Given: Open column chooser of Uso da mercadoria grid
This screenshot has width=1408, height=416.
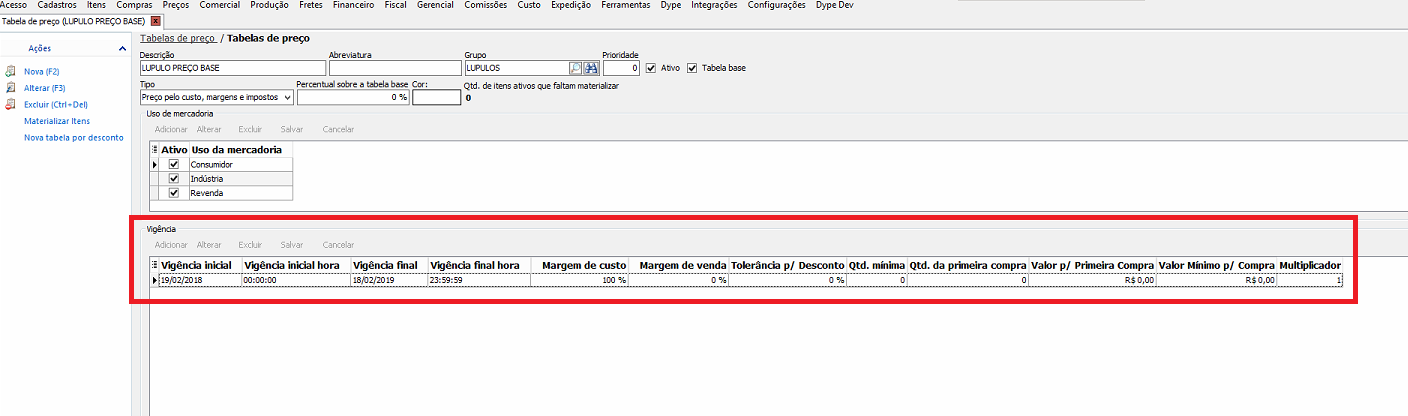Looking at the screenshot, I should pos(154,150).
